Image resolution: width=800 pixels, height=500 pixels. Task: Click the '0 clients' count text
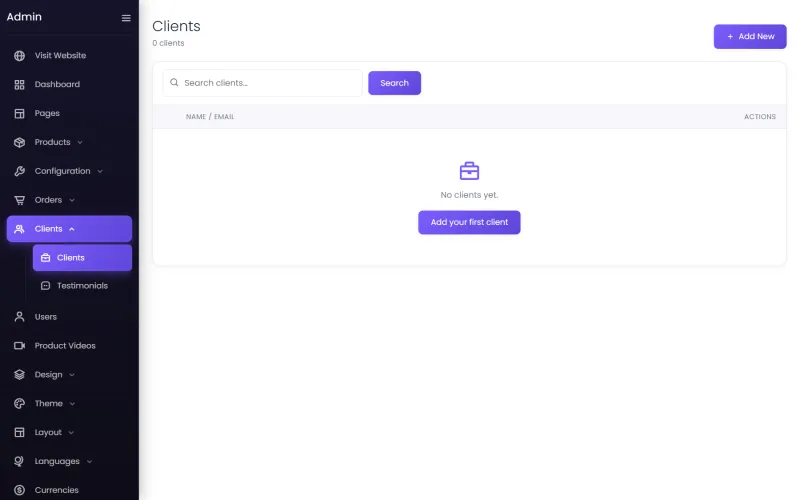(x=168, y=43)
